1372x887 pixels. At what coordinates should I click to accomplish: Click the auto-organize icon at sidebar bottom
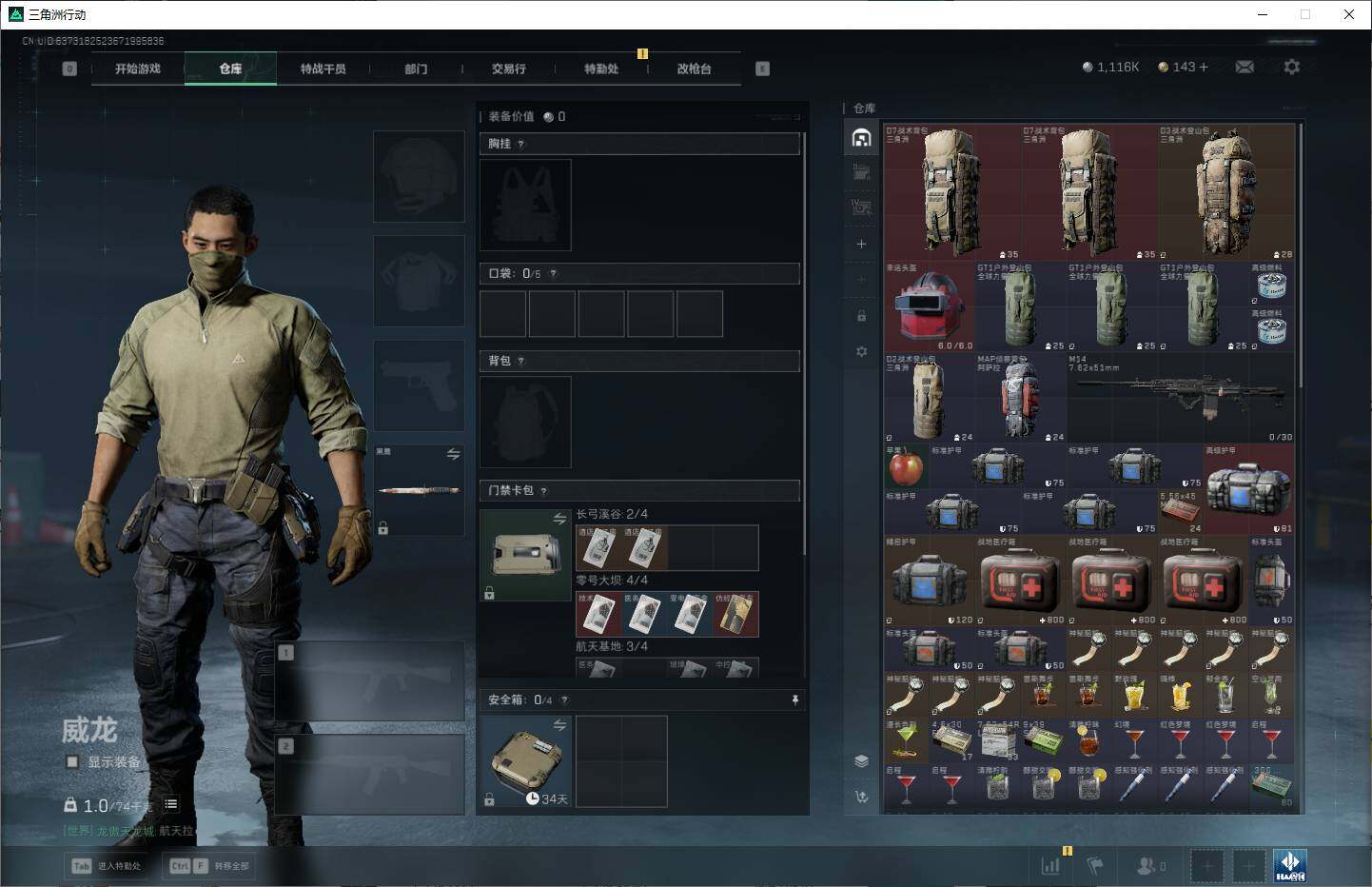click(x=861, y=797)
